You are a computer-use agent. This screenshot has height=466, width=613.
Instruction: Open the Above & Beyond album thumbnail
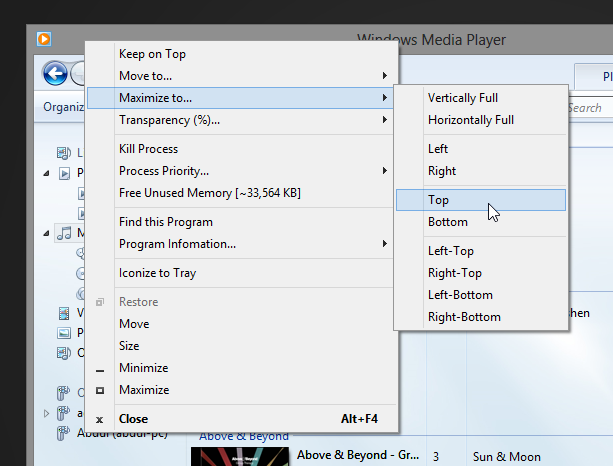240,457
